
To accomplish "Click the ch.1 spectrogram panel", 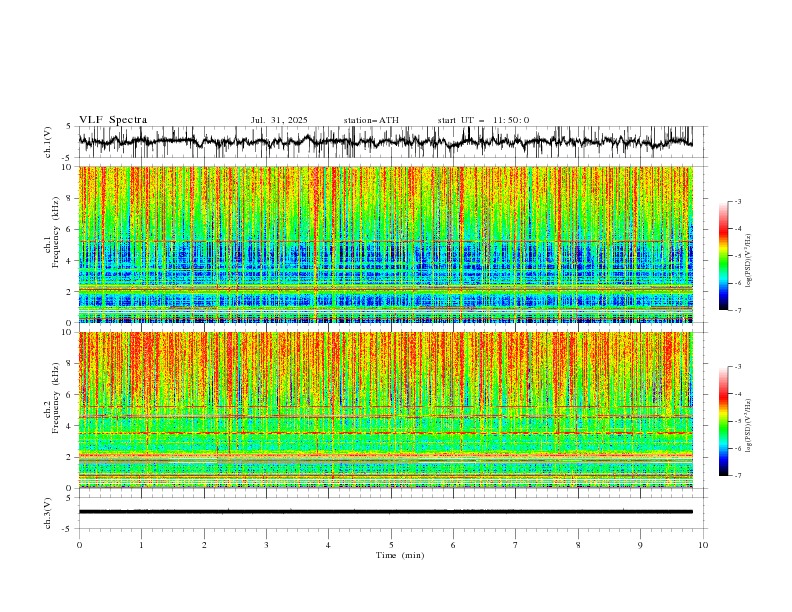I will pos(385,244).
